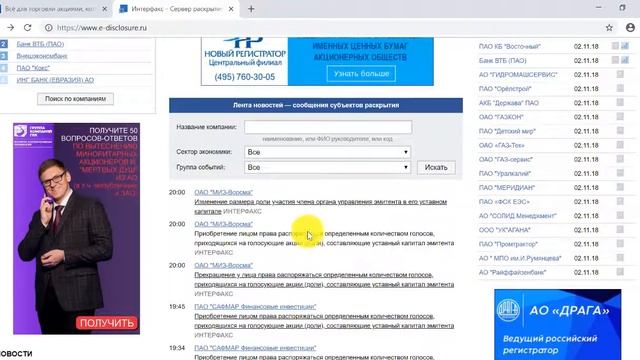Image resolution: width=640 pixels, height=360 pixels.
Task: Open the Банк ВТБ (ПАО) link in left list
Action: tap(40, 44)
